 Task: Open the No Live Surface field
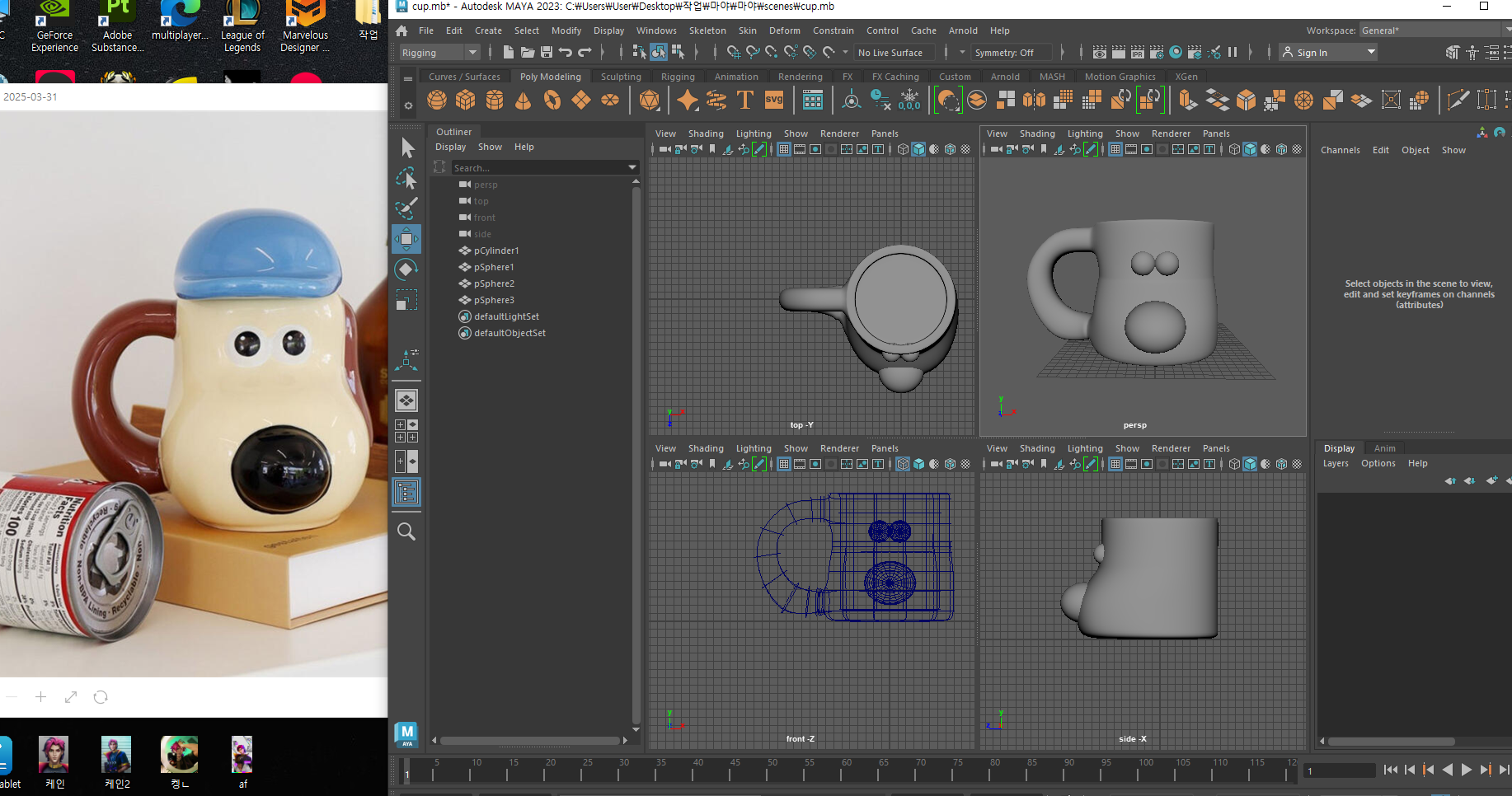[x=895, y=52]
